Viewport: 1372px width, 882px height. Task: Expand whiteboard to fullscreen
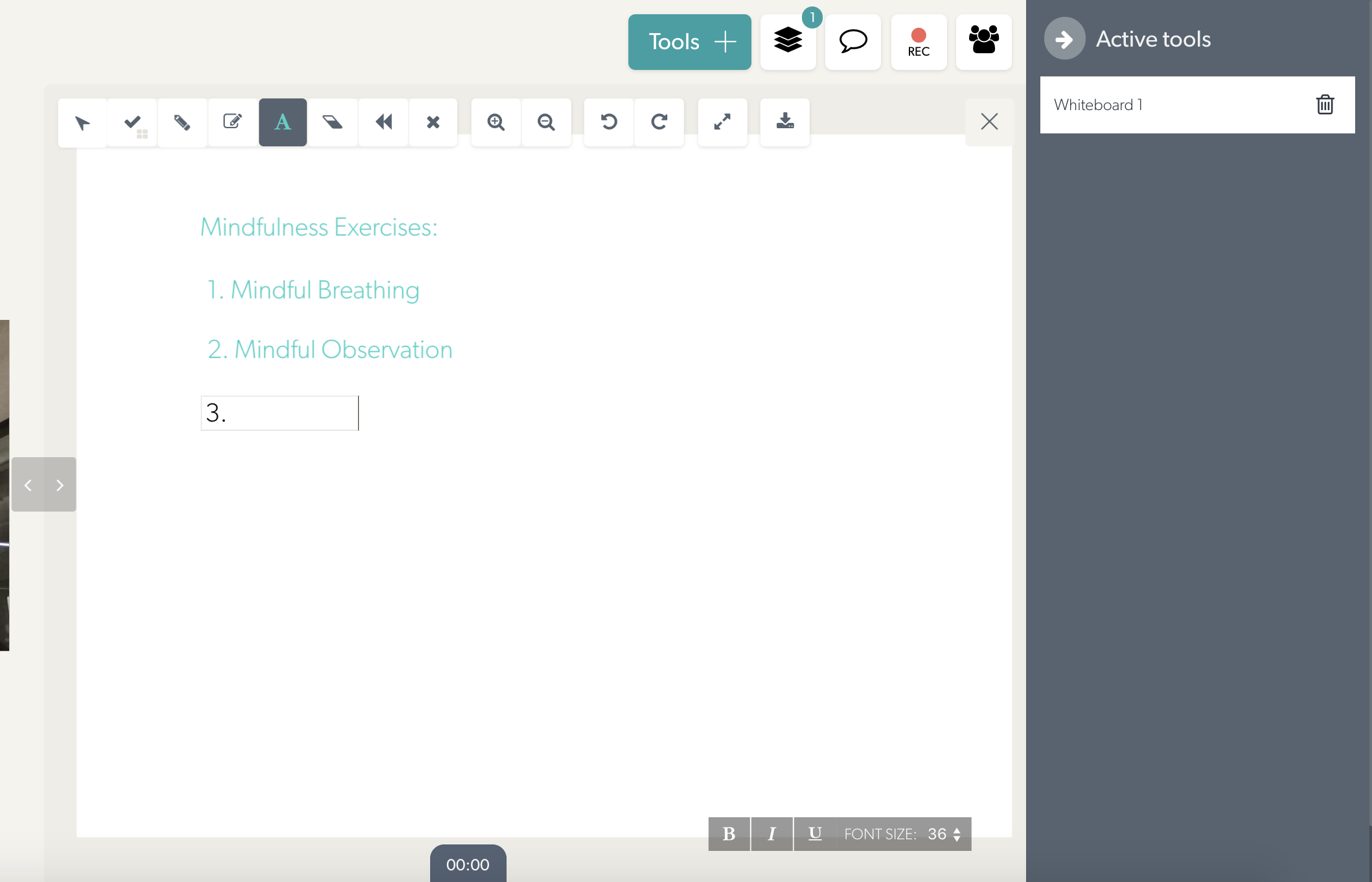(x=722, y=122)
